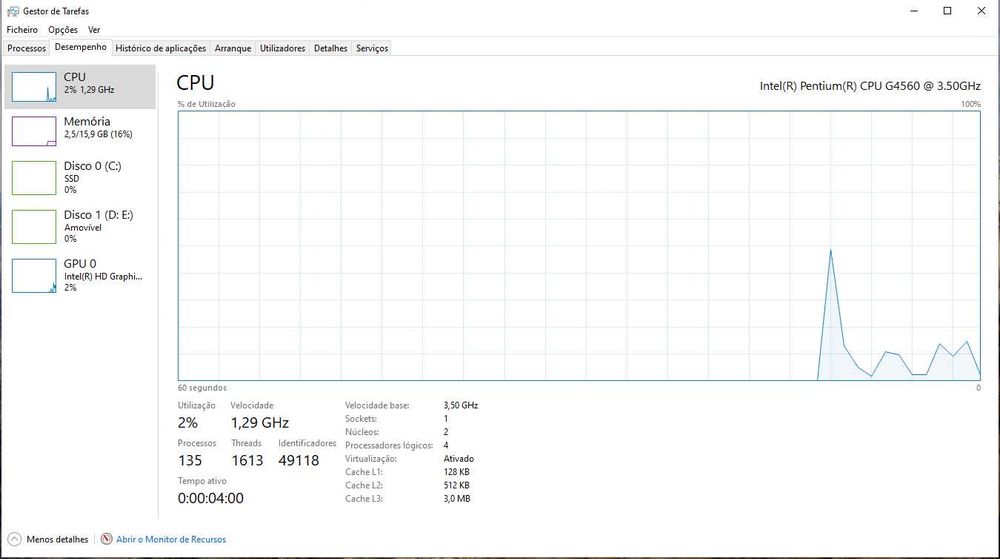
Task: Open the Ver menu
Action: click(x=94, y=29)
